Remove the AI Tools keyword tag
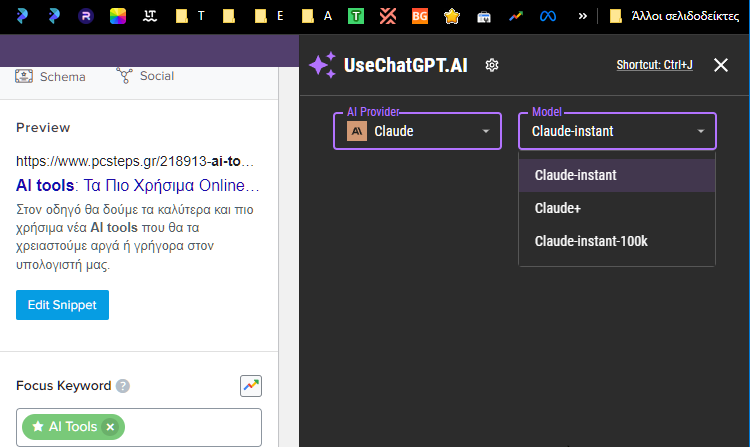The height and width of the screenshot is (447, 750). 110,427
